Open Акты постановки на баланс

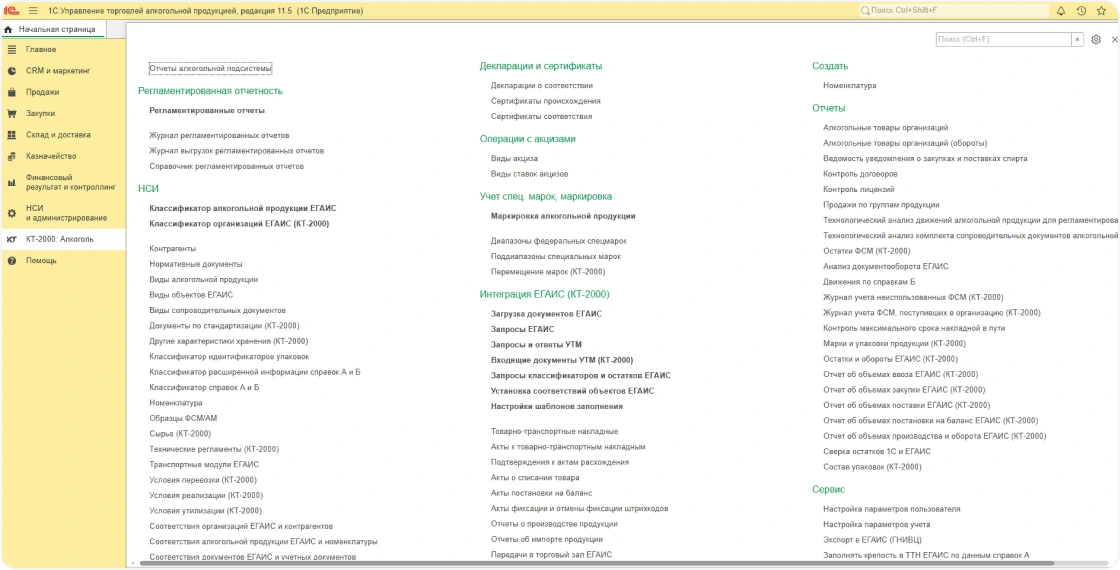(x=541, y=493)
